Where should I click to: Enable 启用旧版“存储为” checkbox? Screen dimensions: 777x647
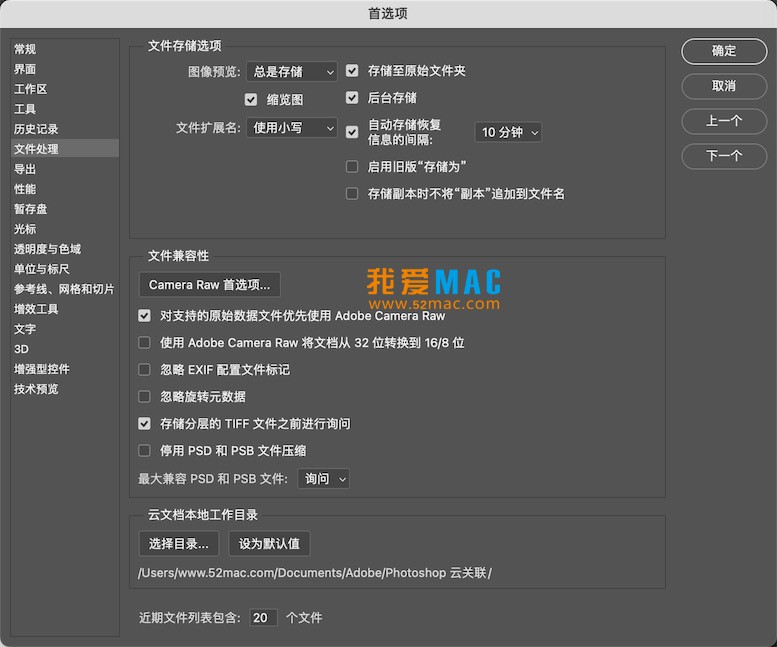point(352,166)
